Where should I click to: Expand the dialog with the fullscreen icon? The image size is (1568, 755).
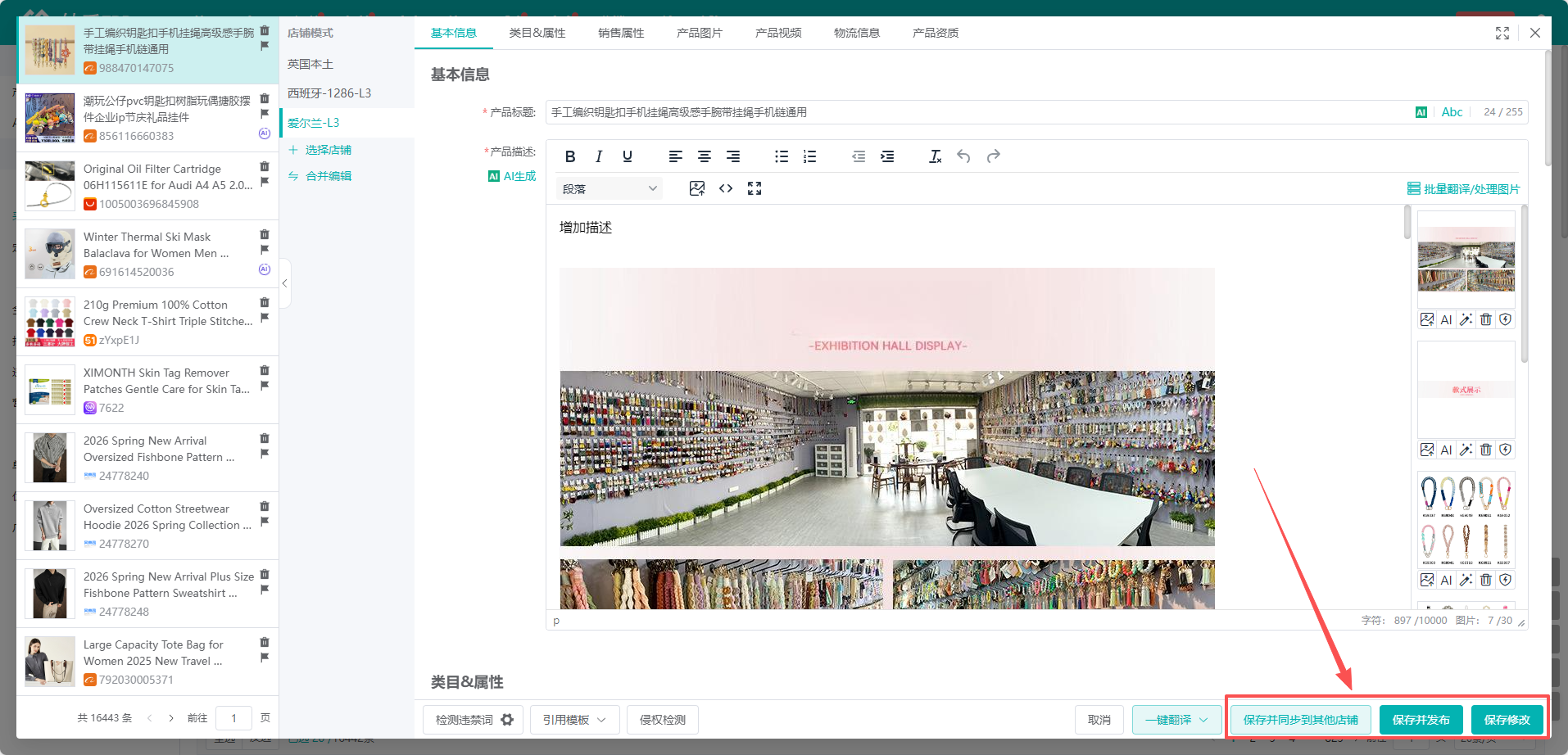pyautogui.click(x=1502, y=33)
